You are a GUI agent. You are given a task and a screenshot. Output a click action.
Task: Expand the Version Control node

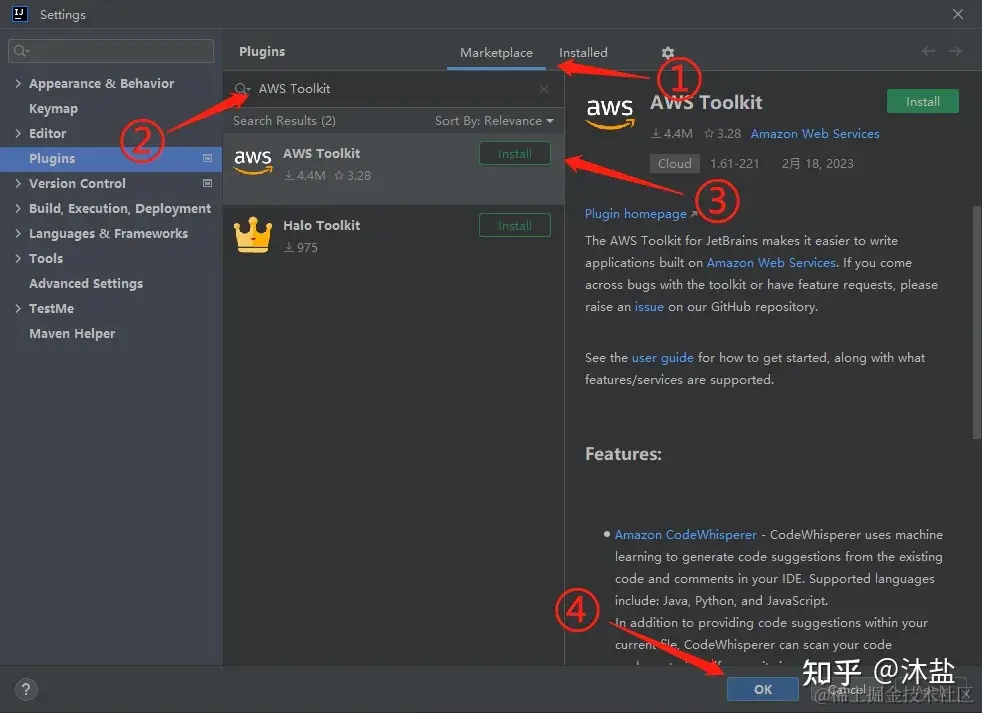18,184
